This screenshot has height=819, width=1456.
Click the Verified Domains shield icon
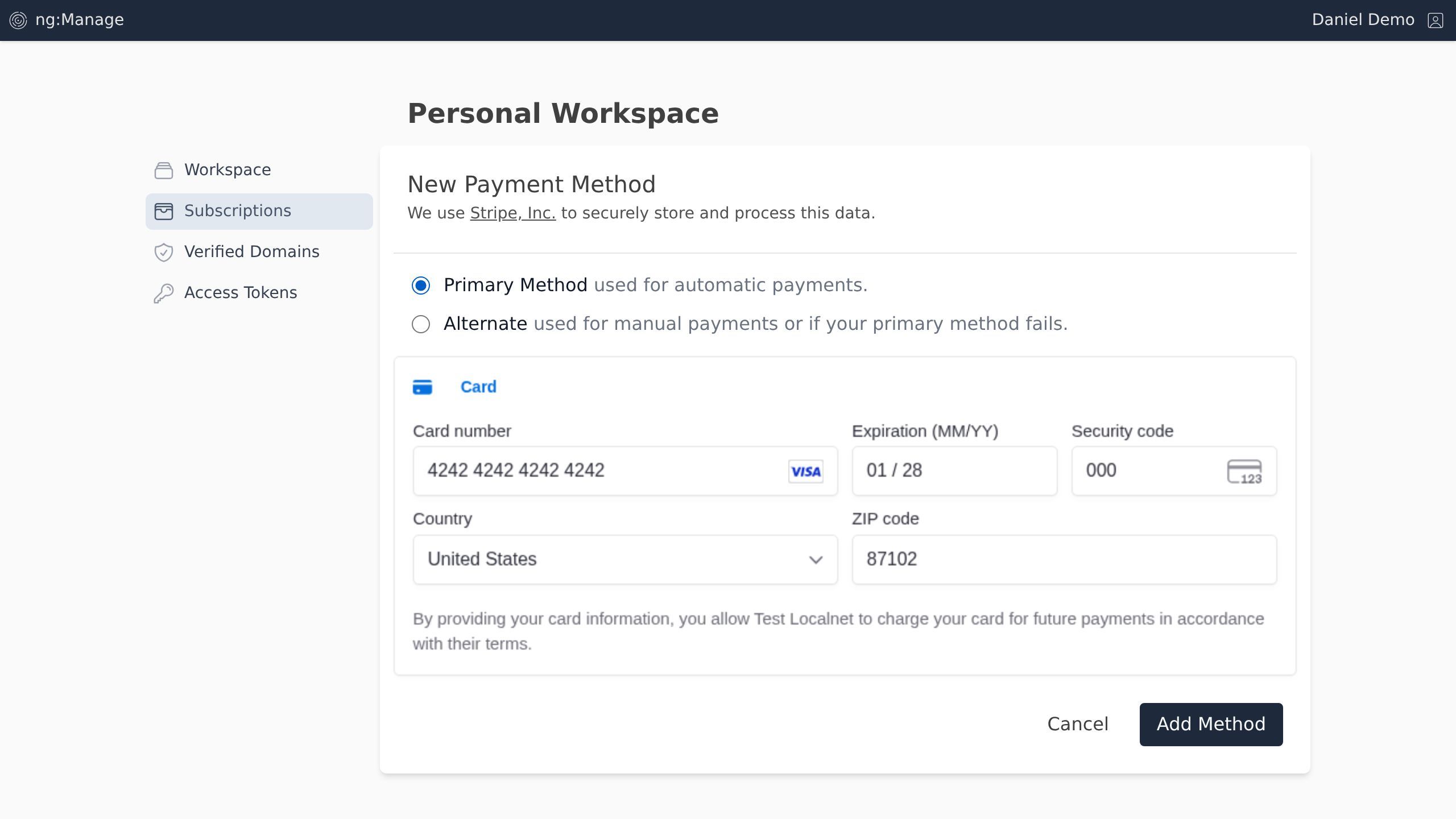pos(164,252)
